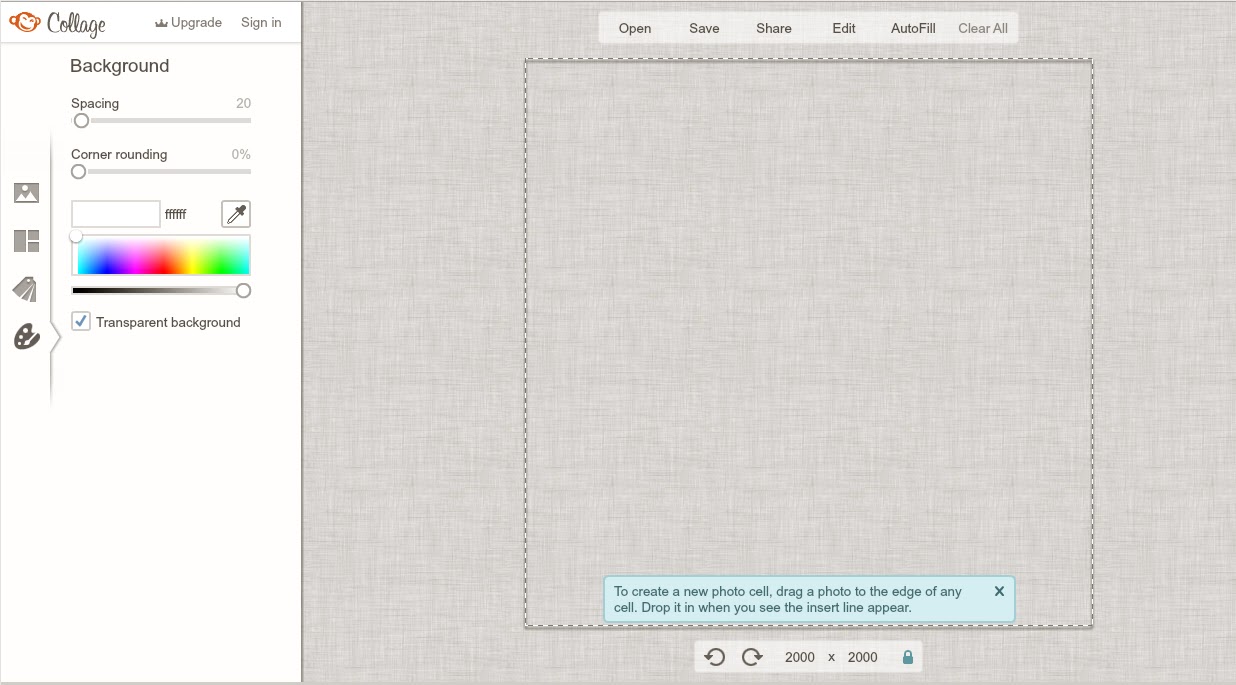This screenshot has height=685, width=1236.
Task: Run AutoFill on the collage
Action: pyautogui.click(x=912, y=28)
